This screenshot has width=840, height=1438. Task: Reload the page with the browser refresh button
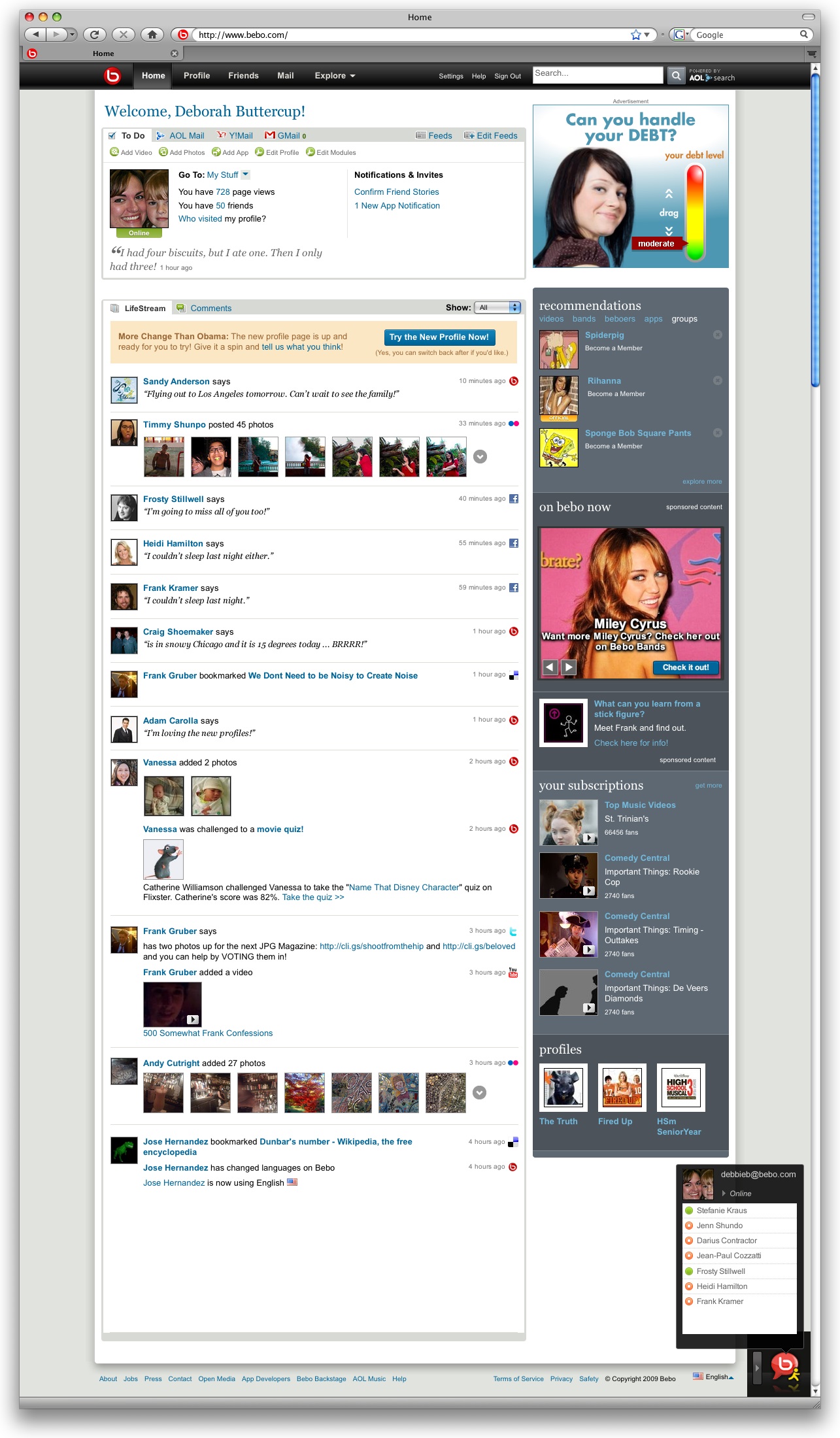(x=94, y=35)
